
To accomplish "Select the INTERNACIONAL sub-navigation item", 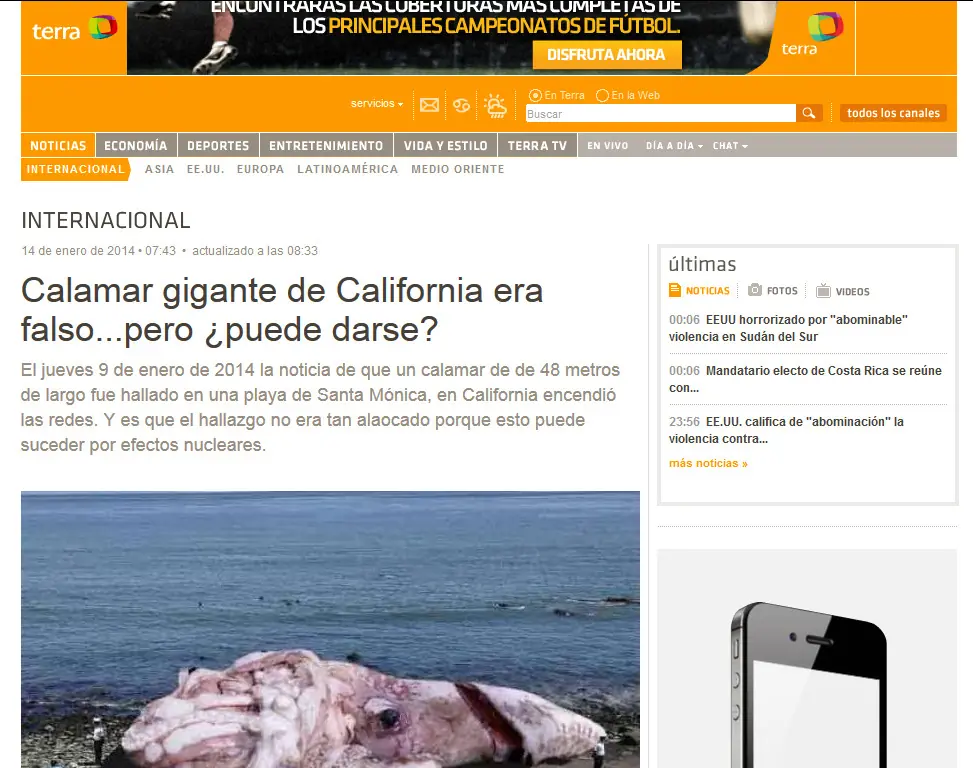I will 75,169.
